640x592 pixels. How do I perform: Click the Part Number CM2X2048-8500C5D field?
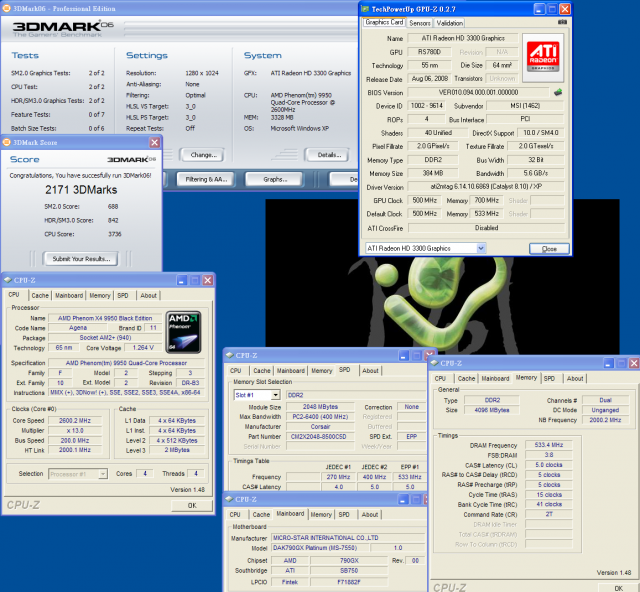click(320, 436)
